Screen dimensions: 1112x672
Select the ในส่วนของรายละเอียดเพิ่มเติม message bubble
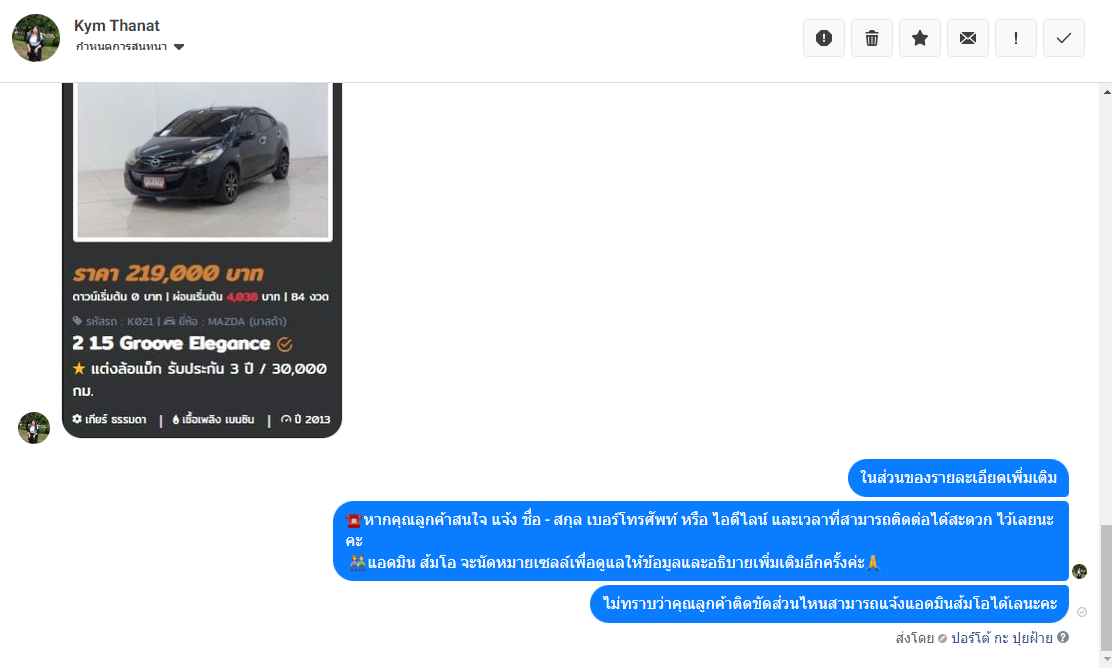pos(958,478)
